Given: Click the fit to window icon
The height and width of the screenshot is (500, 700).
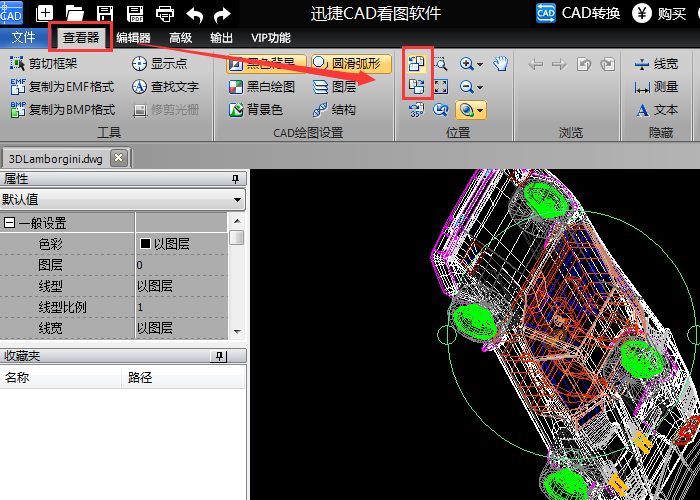Looking at the screenshot, I should (x=441, y=86).
